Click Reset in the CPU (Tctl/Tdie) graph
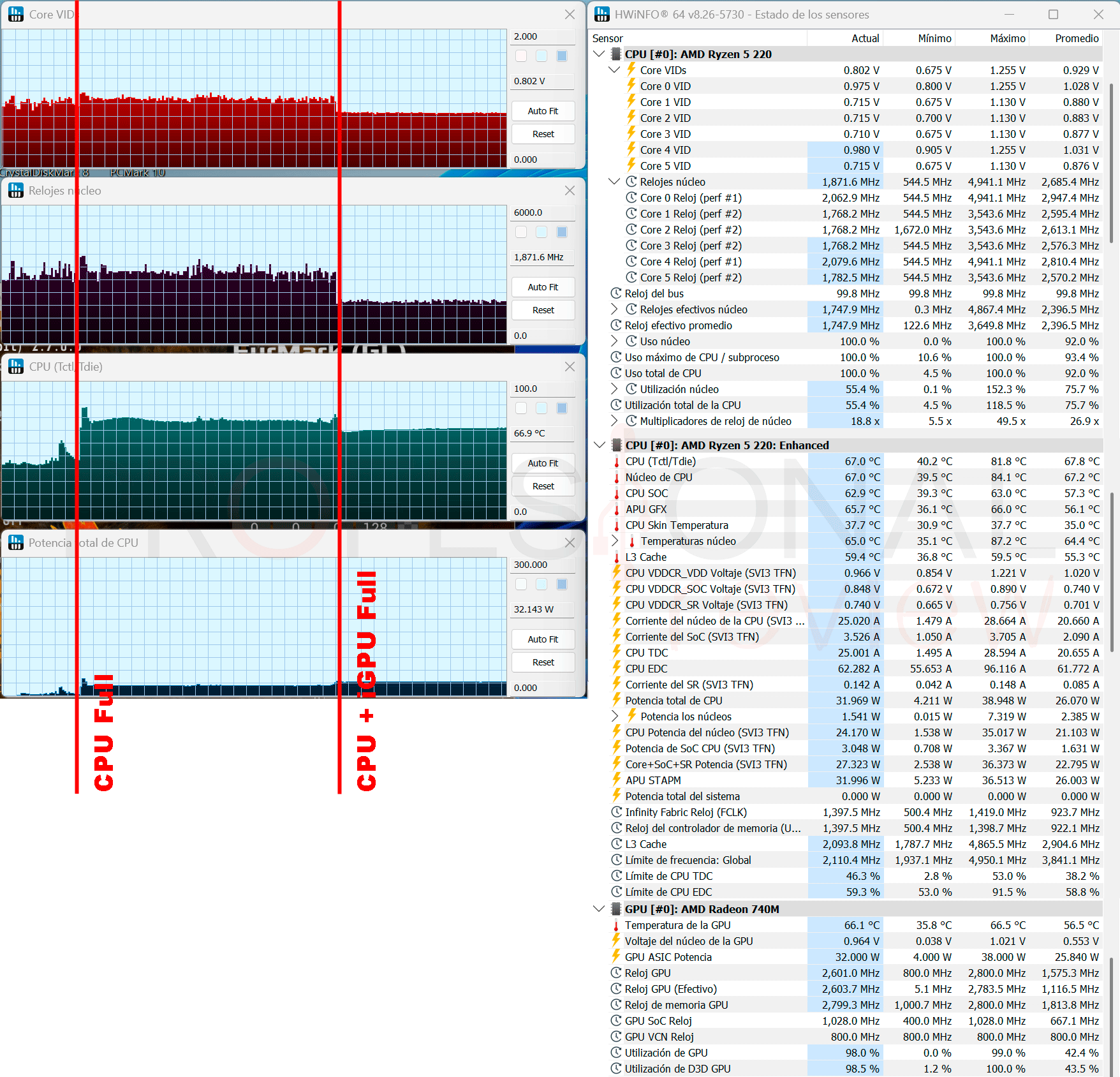The image size is (1120, 1077). point(543,486)
